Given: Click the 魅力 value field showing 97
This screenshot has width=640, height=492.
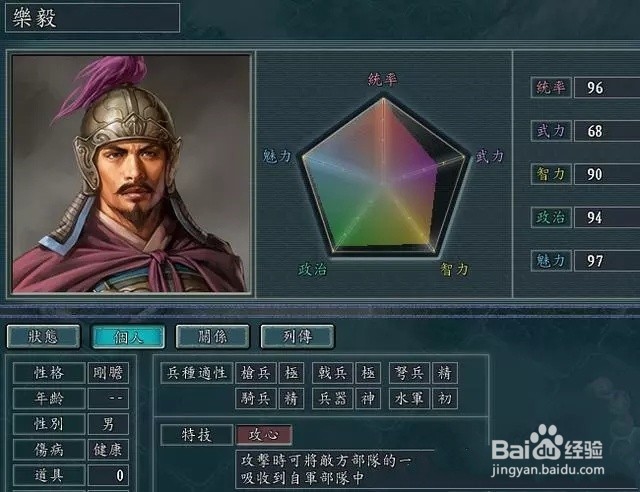Looking at the screenshot, I should pos(607,260).
